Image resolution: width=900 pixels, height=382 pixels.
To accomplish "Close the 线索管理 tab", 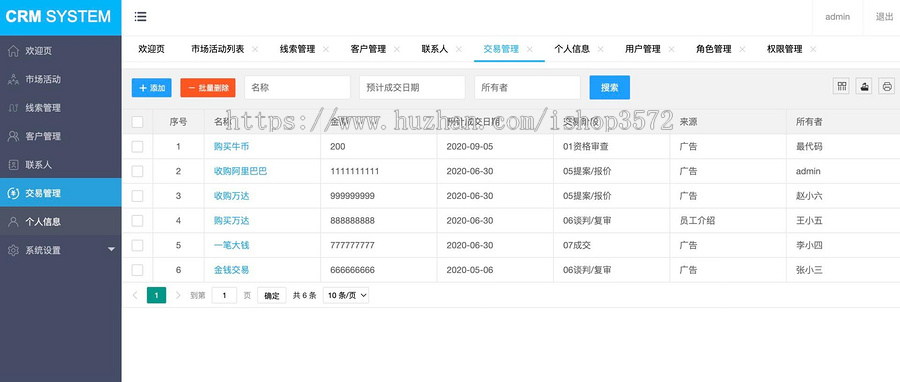I will (326, 49).
